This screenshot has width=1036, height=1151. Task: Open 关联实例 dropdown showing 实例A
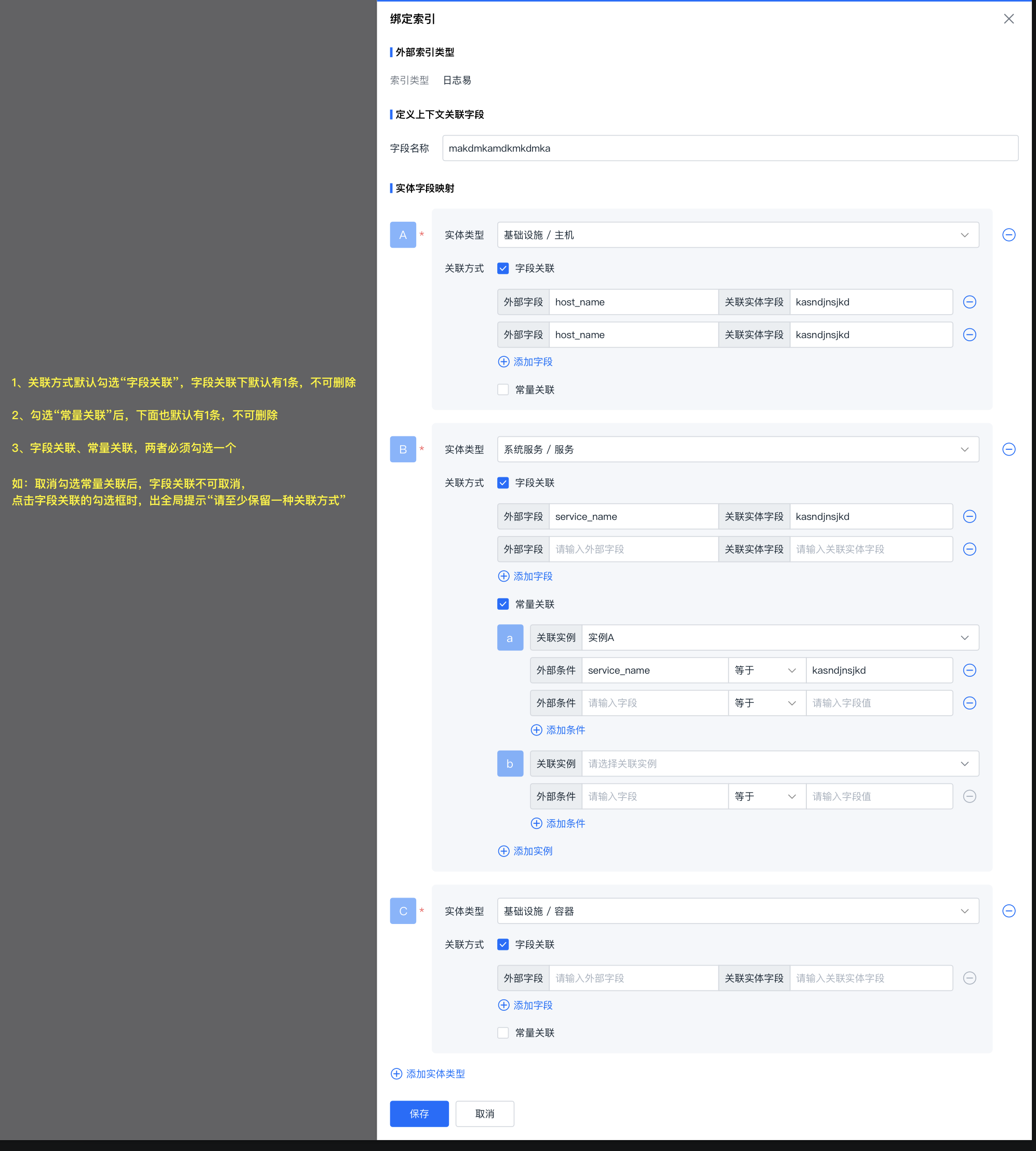(779, 638)
